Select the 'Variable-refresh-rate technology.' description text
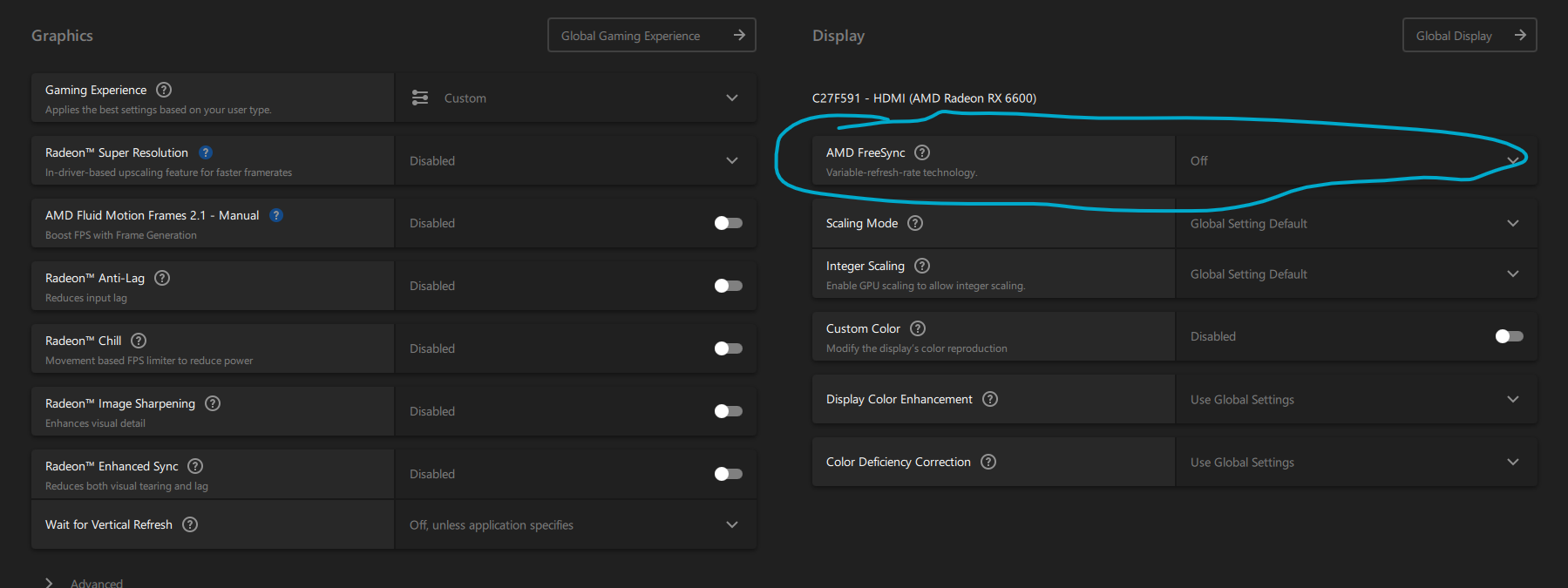 tap(902, 172)
